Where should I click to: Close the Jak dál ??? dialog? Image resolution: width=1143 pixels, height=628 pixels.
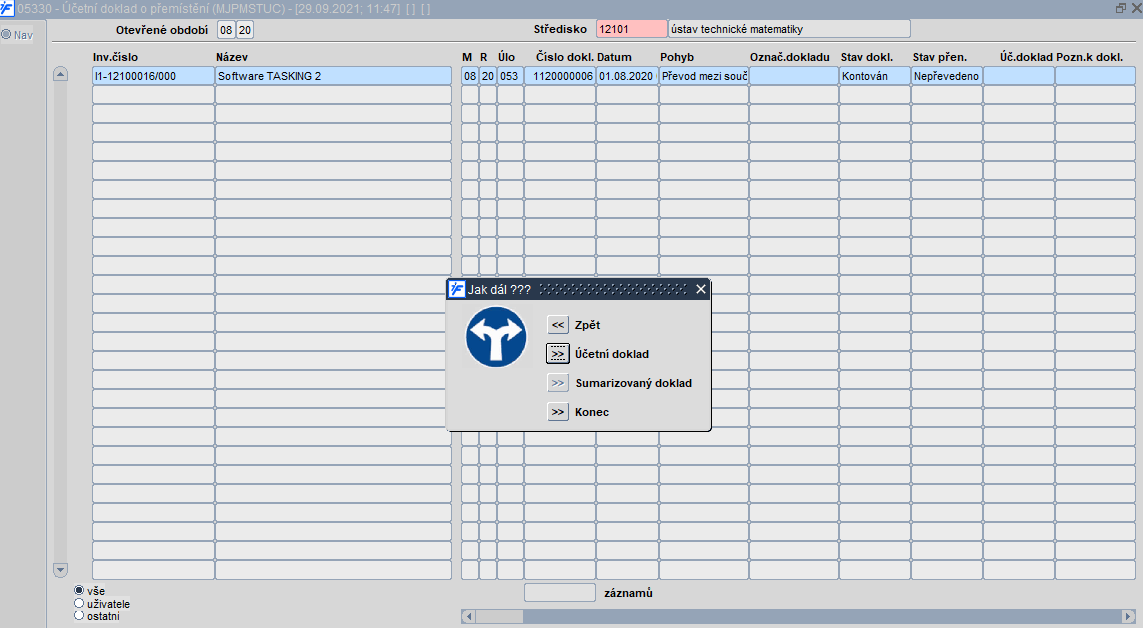701,289
